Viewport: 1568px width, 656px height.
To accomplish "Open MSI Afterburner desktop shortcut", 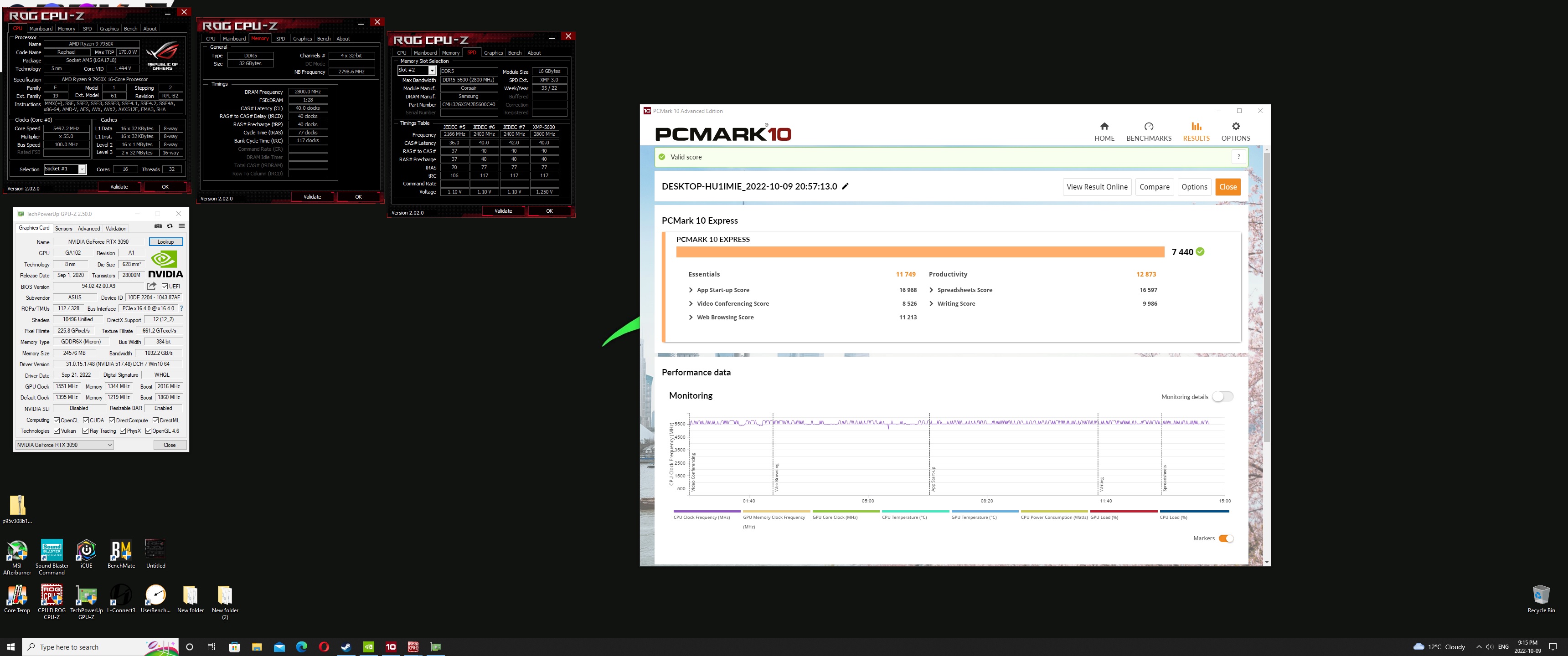I will pos(17,556).
